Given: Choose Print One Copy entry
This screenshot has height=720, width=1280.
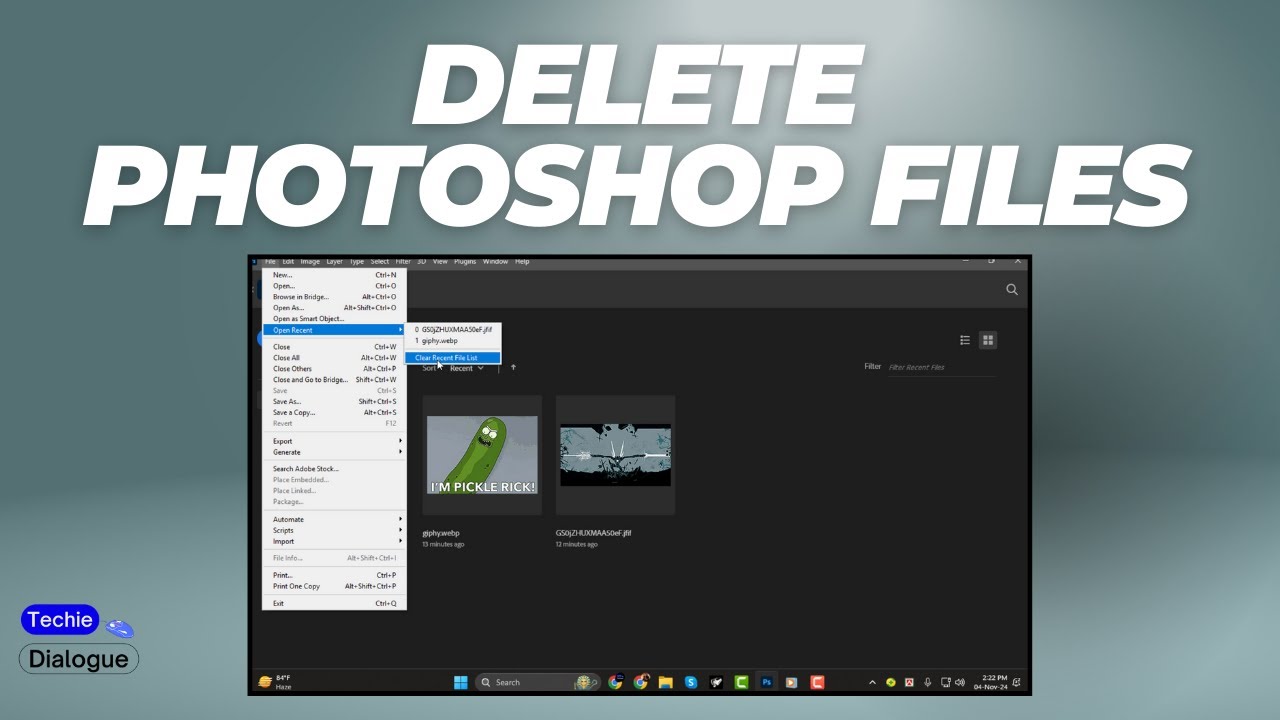Looking at the screenshot, I should pyautogui.click(x=334, y=586).
